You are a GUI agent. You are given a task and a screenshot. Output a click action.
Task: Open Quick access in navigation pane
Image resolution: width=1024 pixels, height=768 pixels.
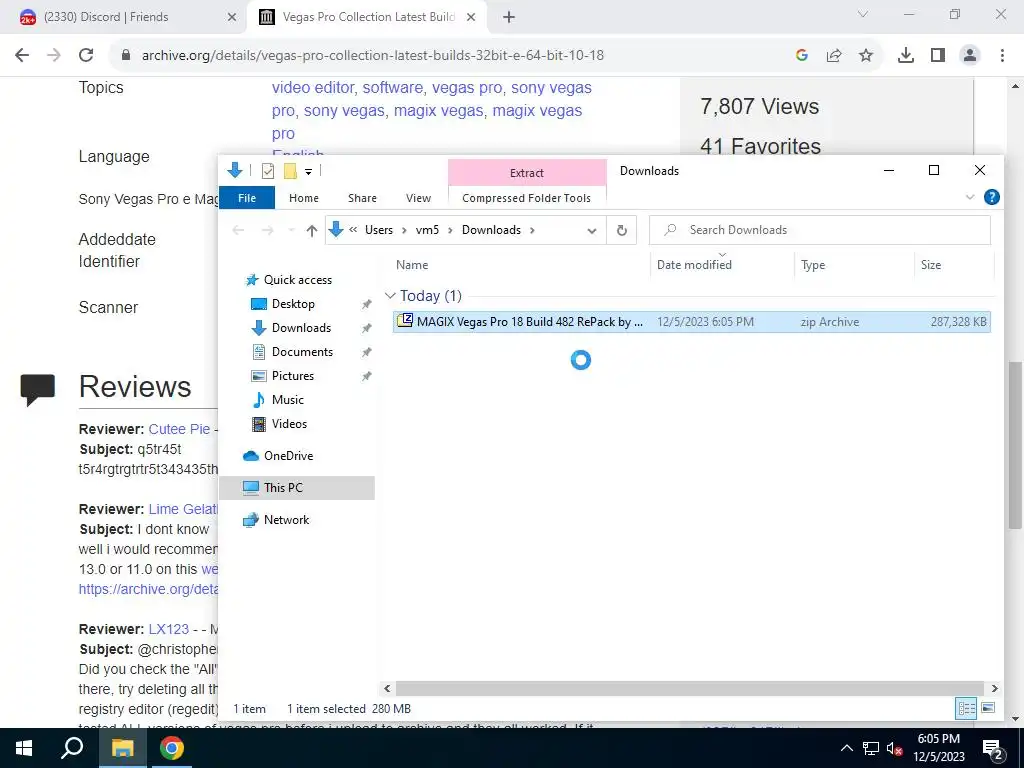coord(298,280)
